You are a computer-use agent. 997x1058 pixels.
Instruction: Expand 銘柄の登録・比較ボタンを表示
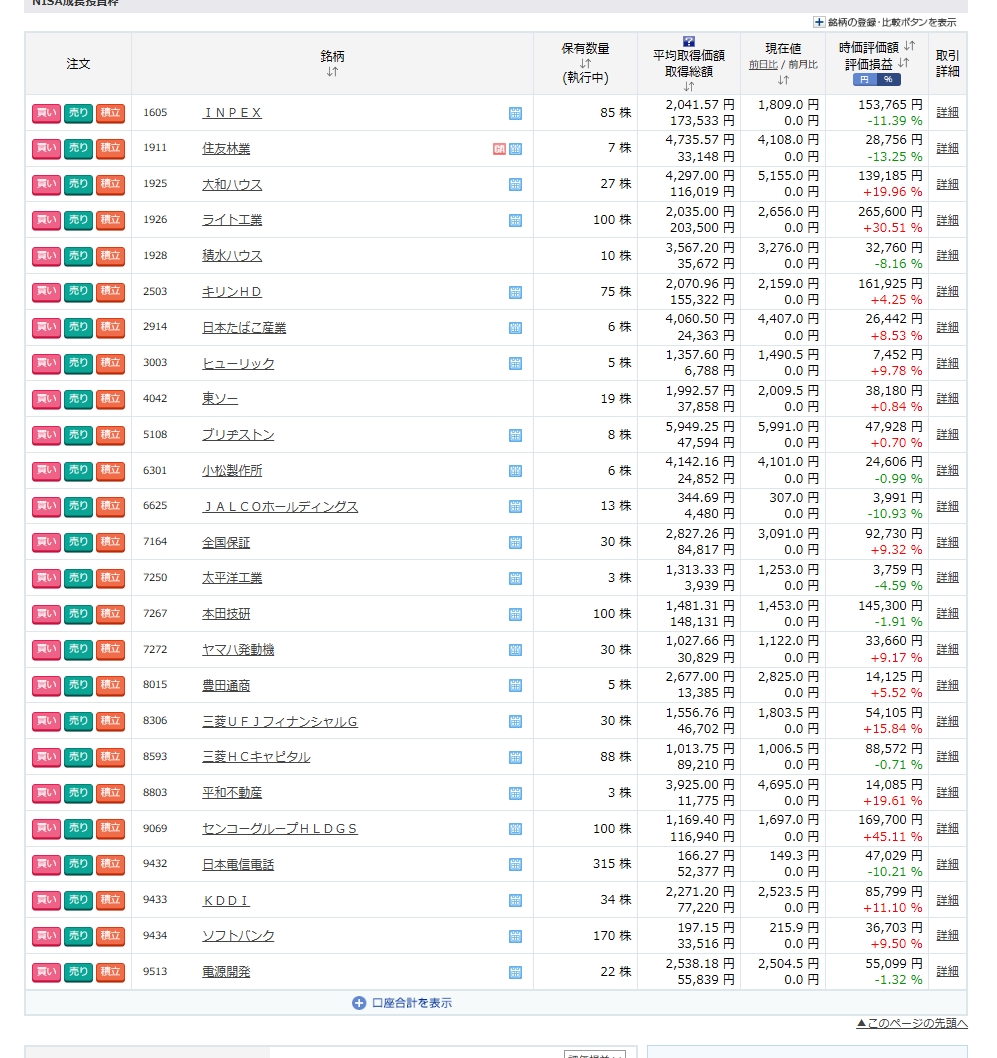(x=885, y=22)
